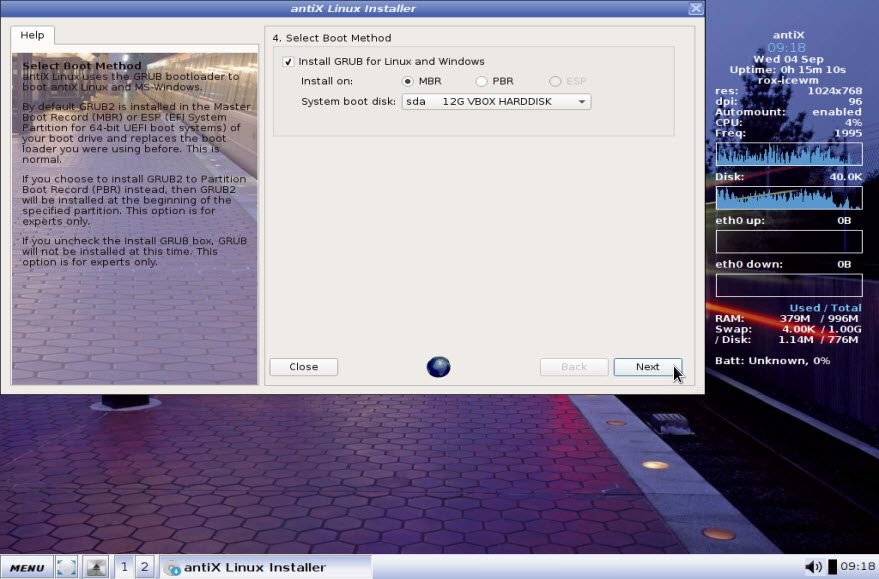879x579 pixels.
Task: Click the '4. Select Boot Method' step heading
Action: [332, 38]
